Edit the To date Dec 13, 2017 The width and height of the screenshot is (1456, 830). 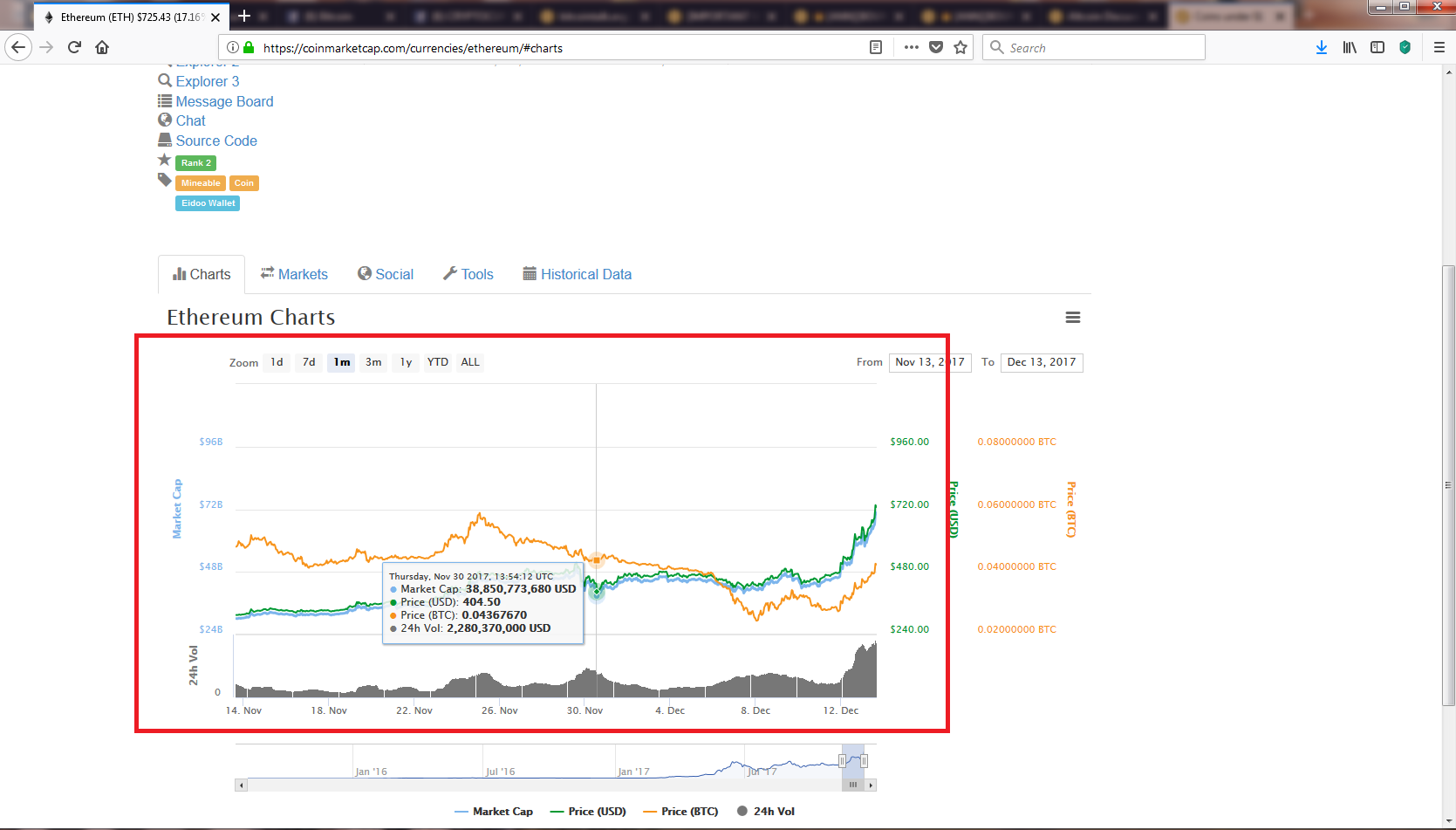[1042, 362]
